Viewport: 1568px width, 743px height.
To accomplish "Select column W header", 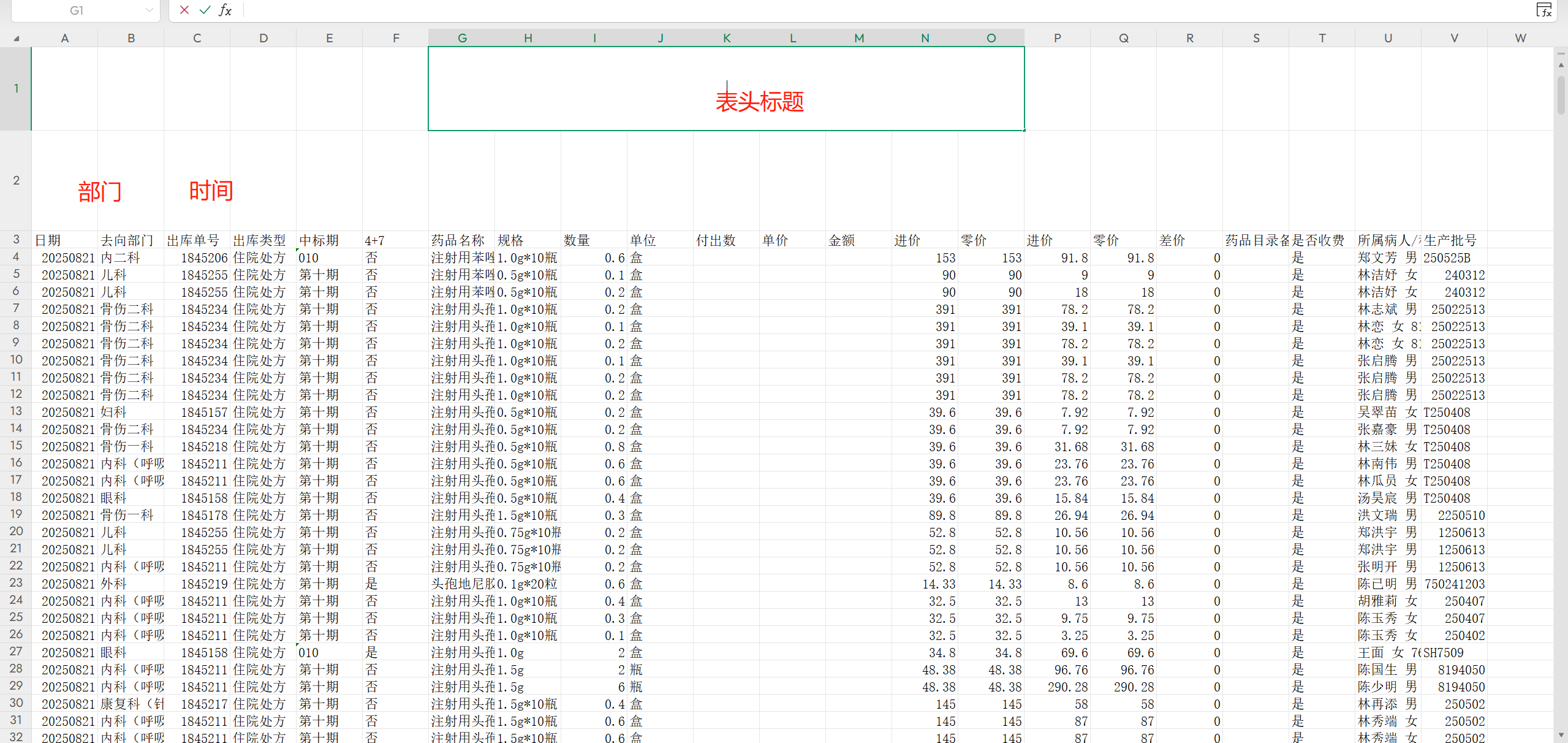I will [1520, 38].
